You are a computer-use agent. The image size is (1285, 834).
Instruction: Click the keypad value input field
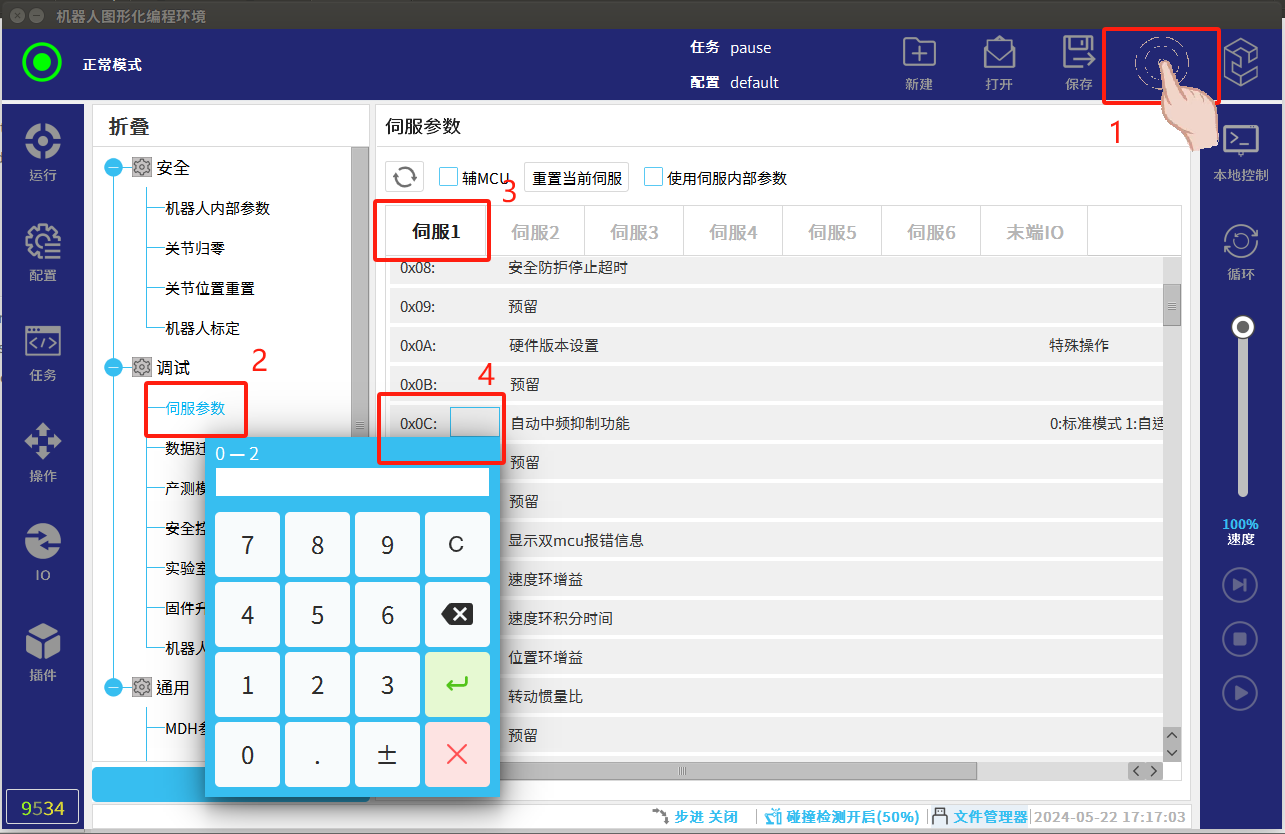point(352,482)
